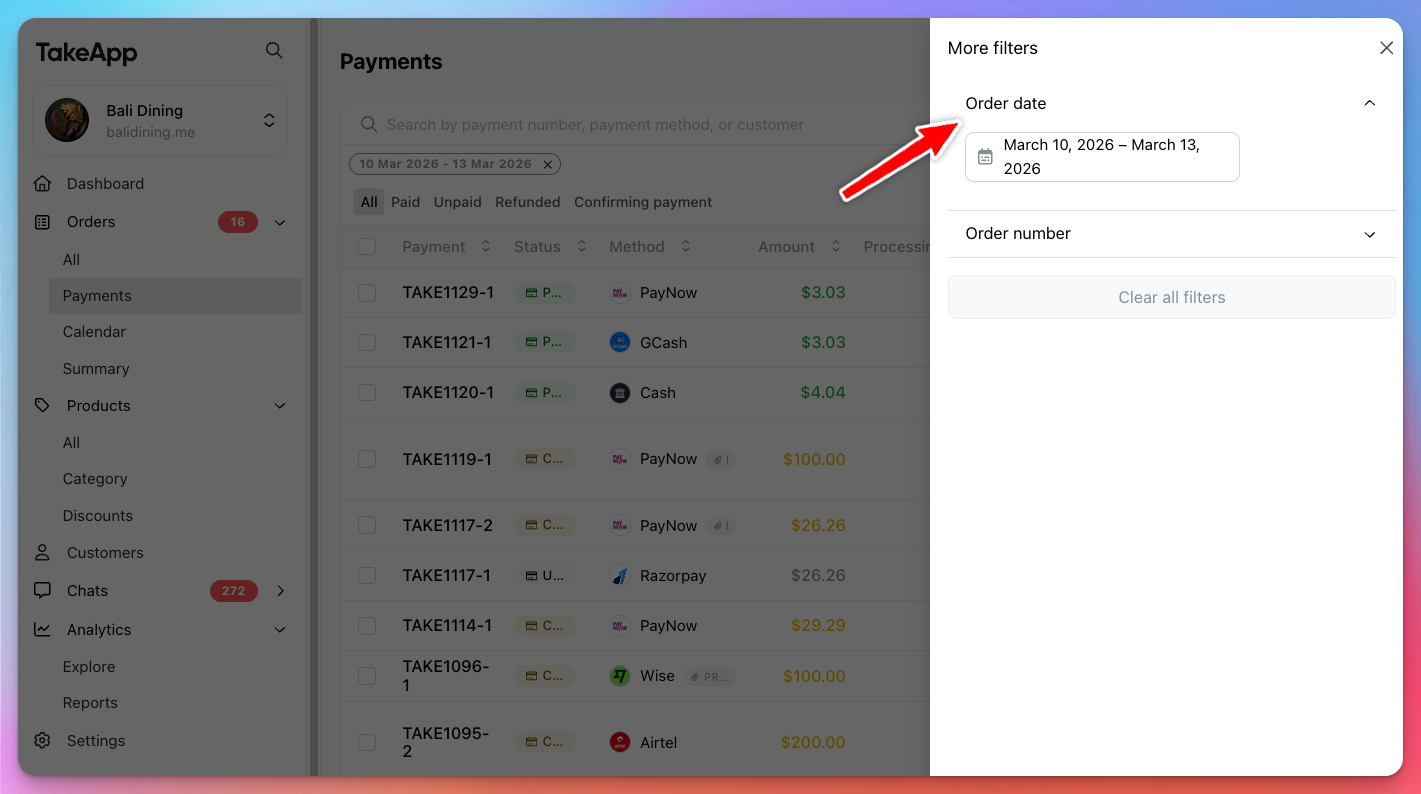1421x794 pixels.
Task: Click the Products tag icon
Action: tap(42, 406)
